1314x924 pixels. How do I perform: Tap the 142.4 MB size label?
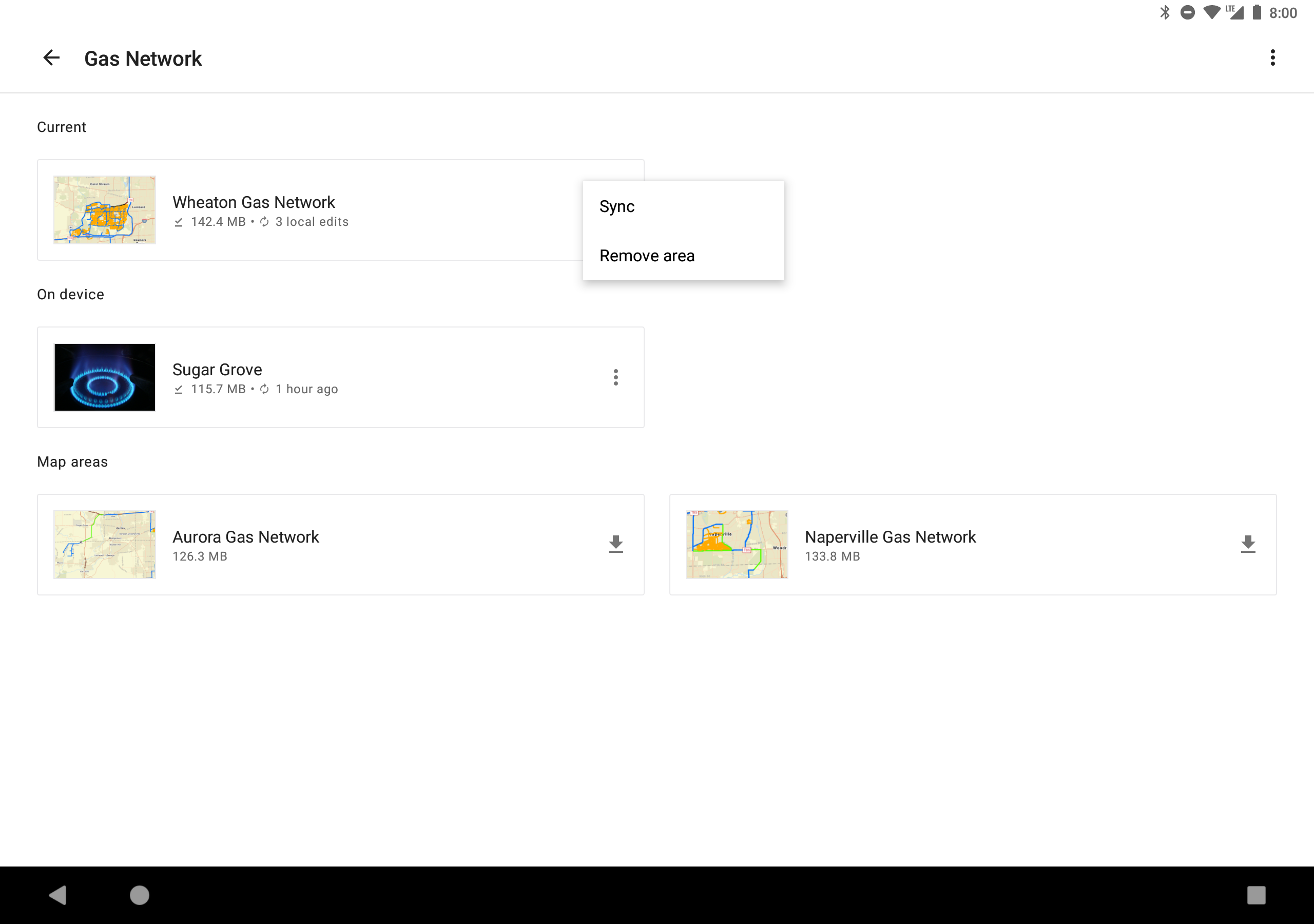coord(219,222)
